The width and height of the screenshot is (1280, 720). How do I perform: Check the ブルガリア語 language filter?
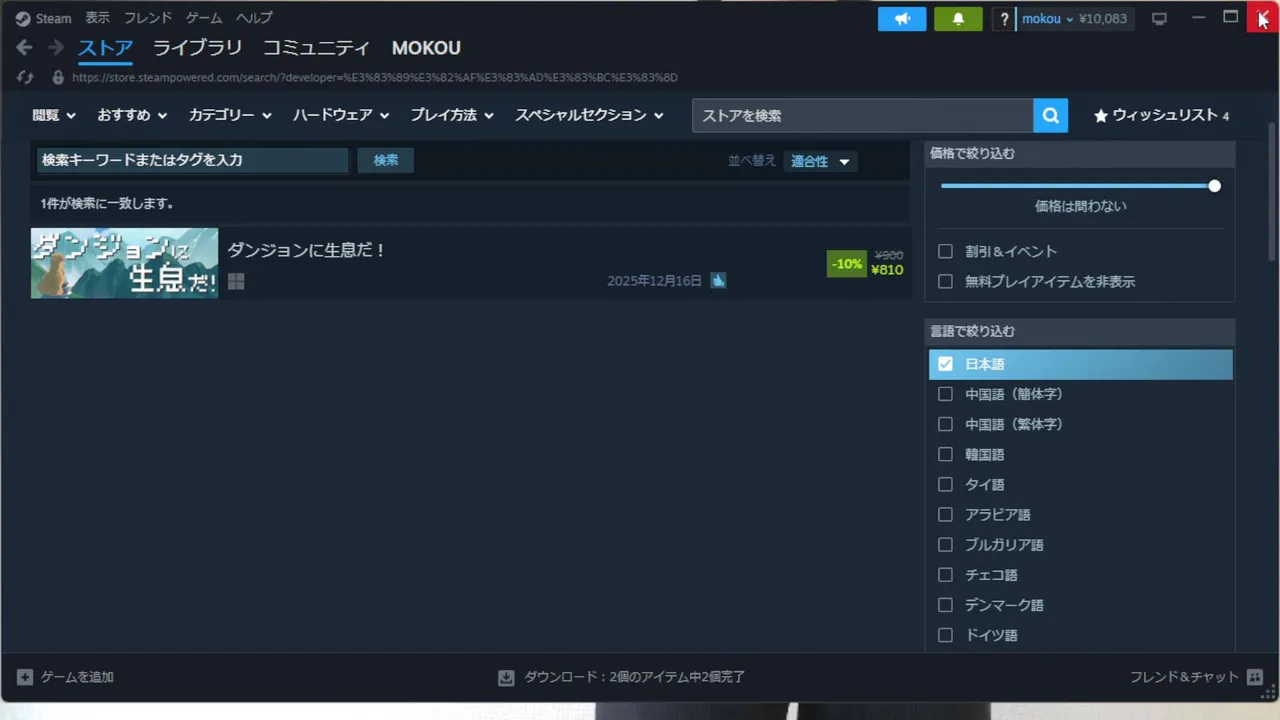point(945,544)
